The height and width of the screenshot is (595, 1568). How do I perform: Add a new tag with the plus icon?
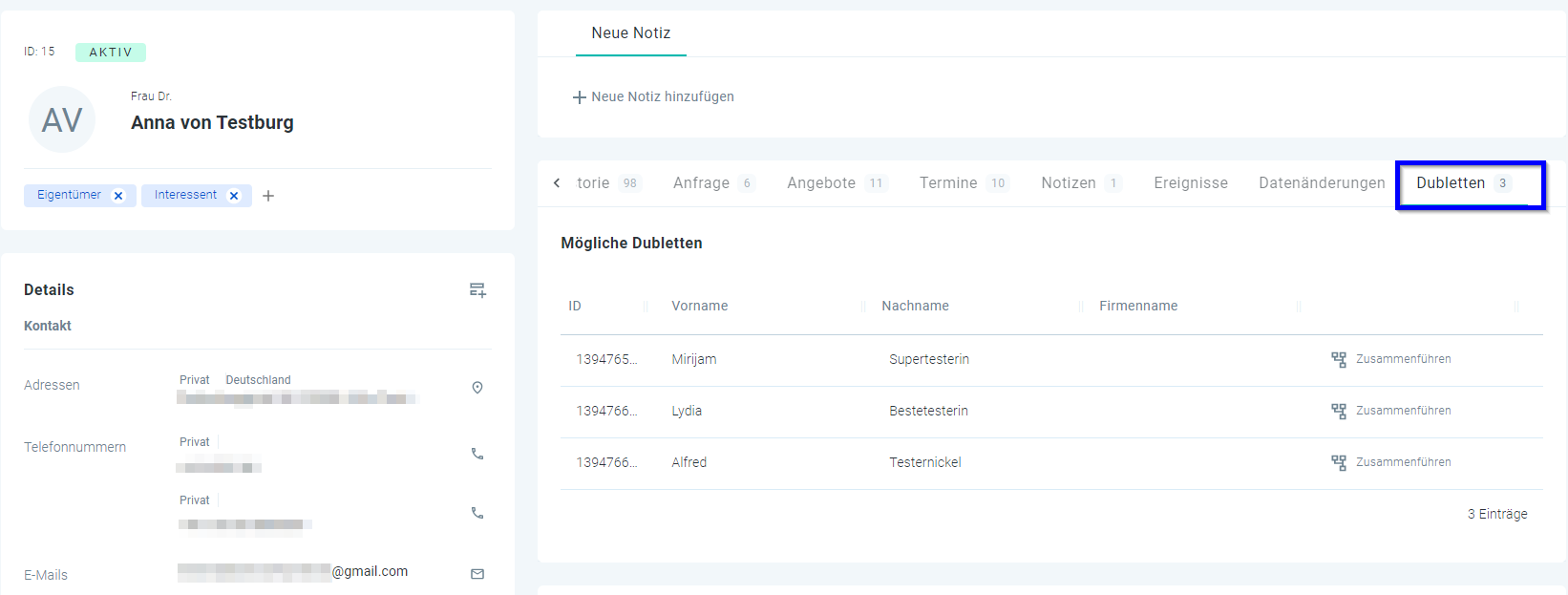tap(268, 196)
